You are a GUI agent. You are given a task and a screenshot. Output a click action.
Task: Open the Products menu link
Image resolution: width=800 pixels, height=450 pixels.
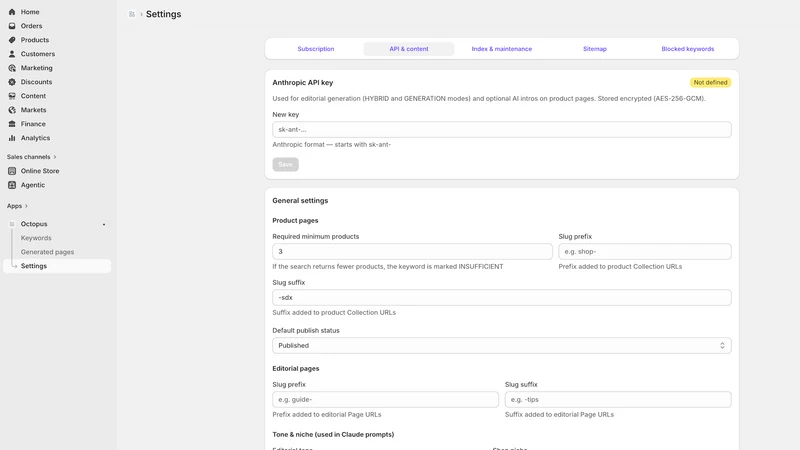[35, 40]
